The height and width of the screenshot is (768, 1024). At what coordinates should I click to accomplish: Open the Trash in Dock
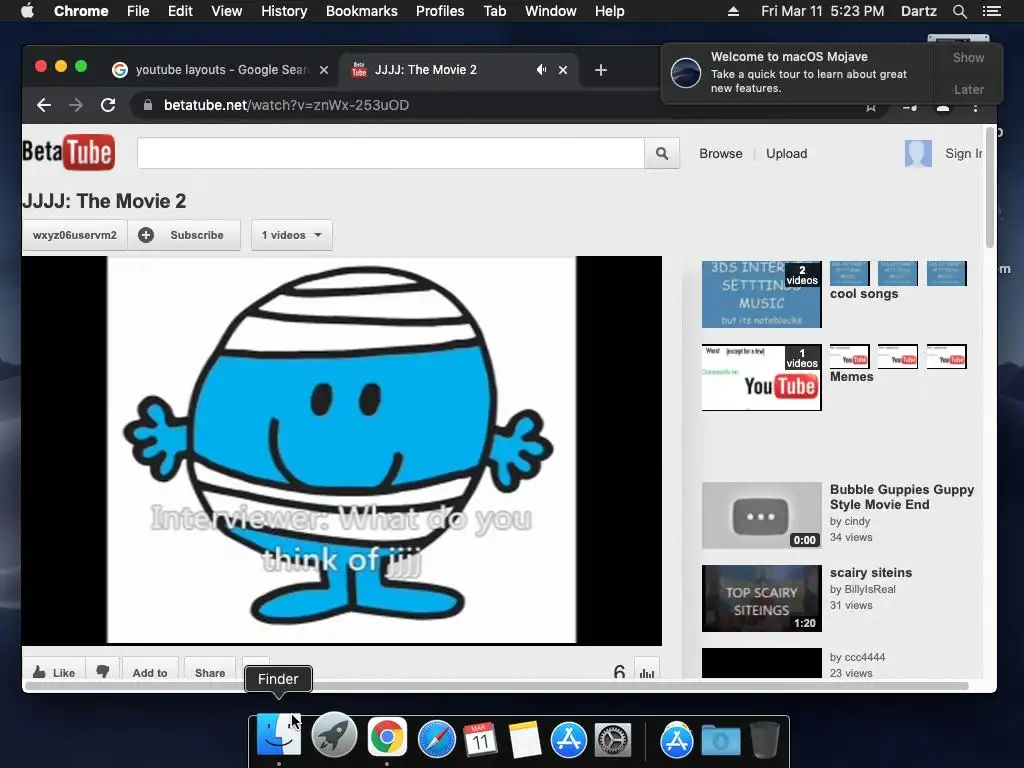[x=764, y=739]
